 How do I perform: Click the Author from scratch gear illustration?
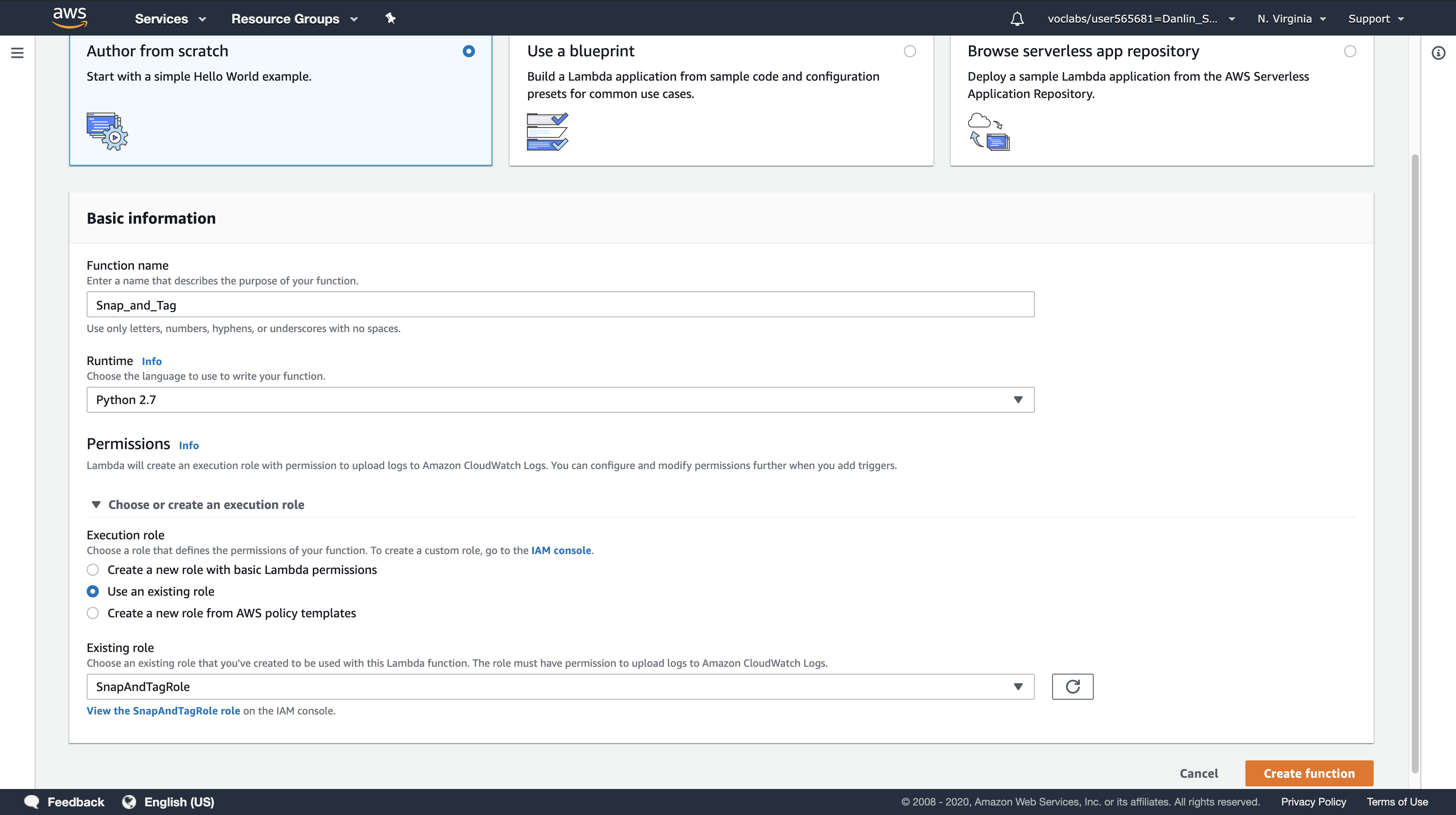(x=107, y=131)
